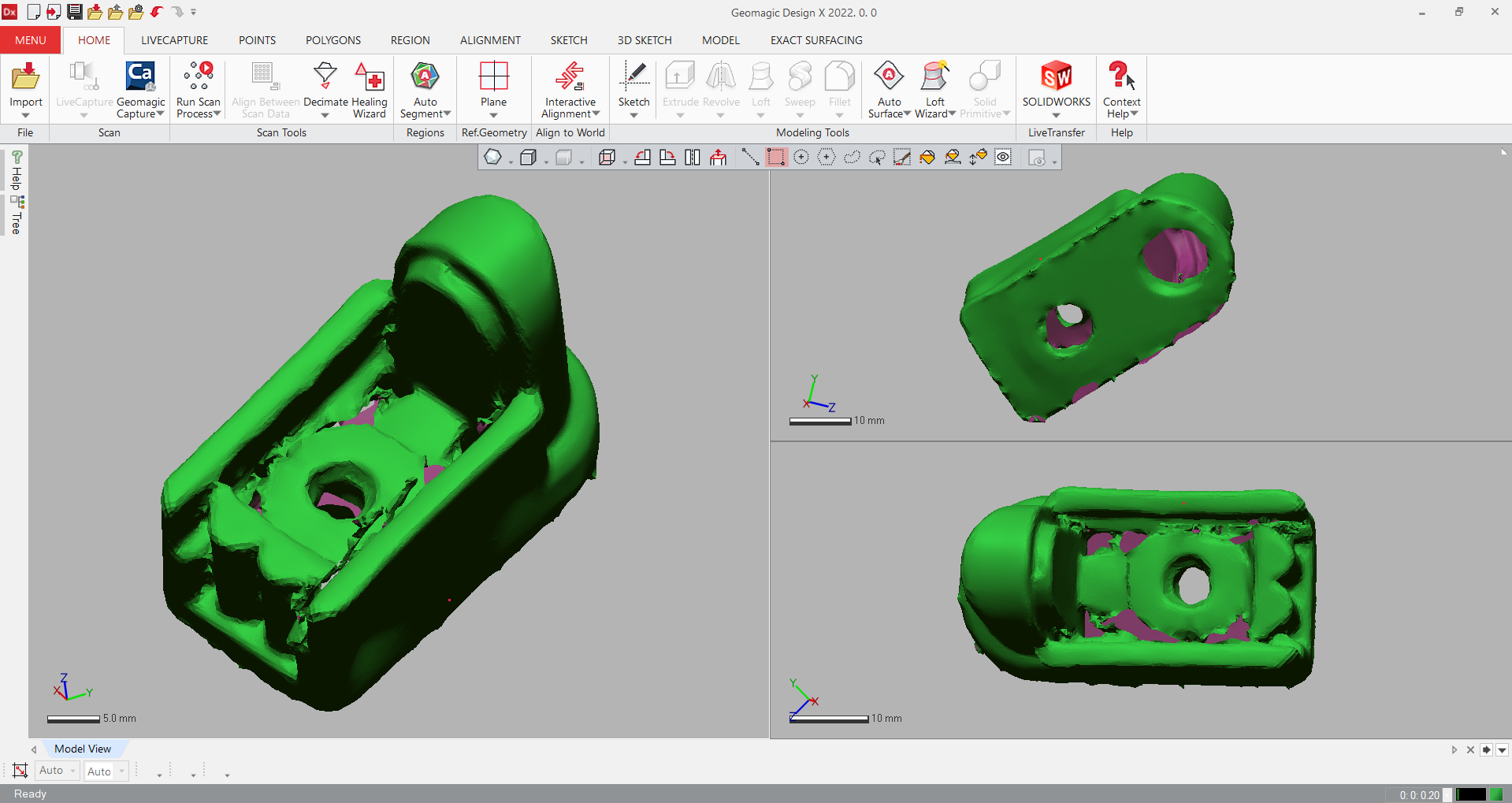The image size is (1512, 803).
Task: Click the green status color swatch
Action: 1495,794
